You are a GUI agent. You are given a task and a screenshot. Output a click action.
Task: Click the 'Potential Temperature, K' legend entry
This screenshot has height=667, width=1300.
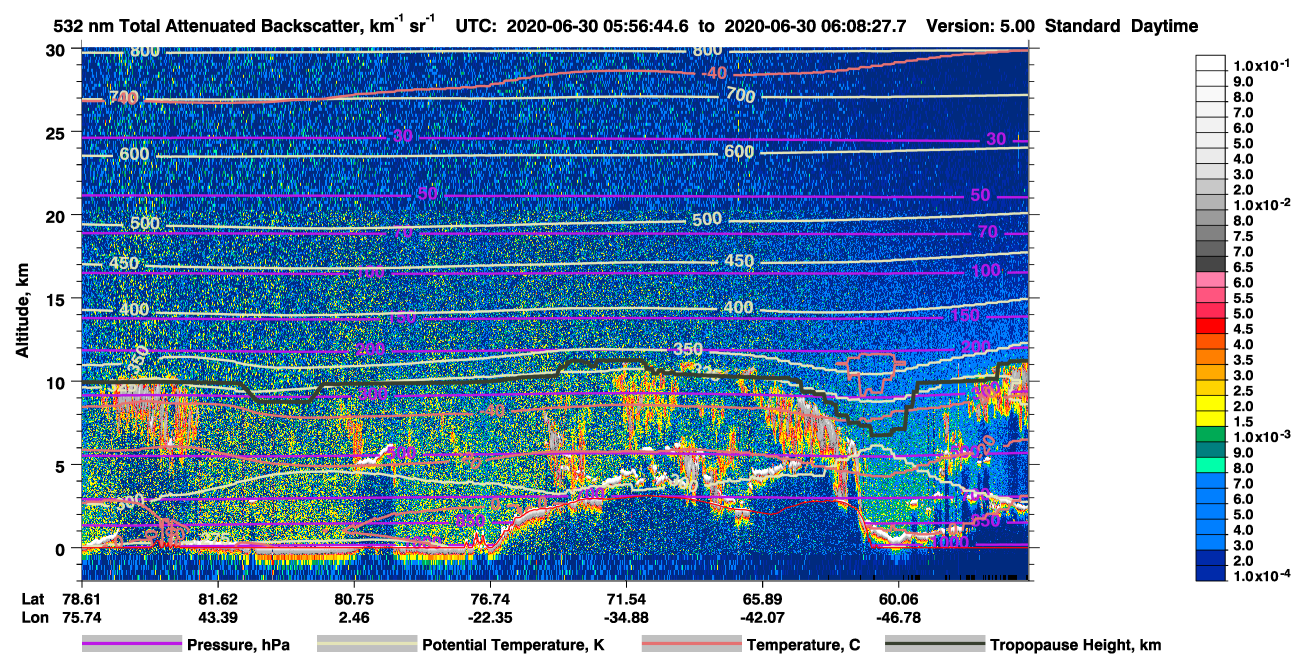[x=514, y=645]
